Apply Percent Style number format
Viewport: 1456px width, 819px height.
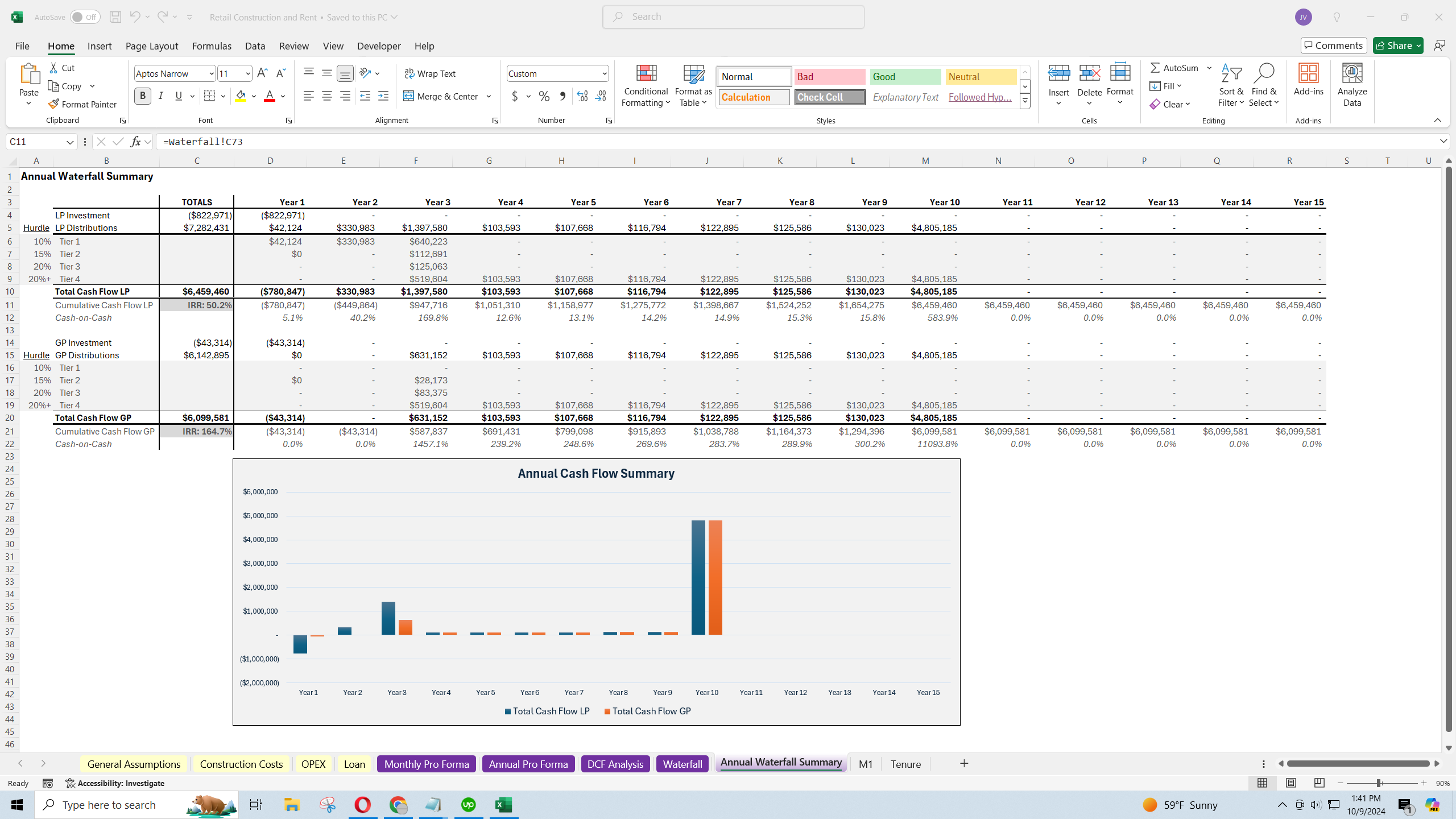tap(544, 96)
